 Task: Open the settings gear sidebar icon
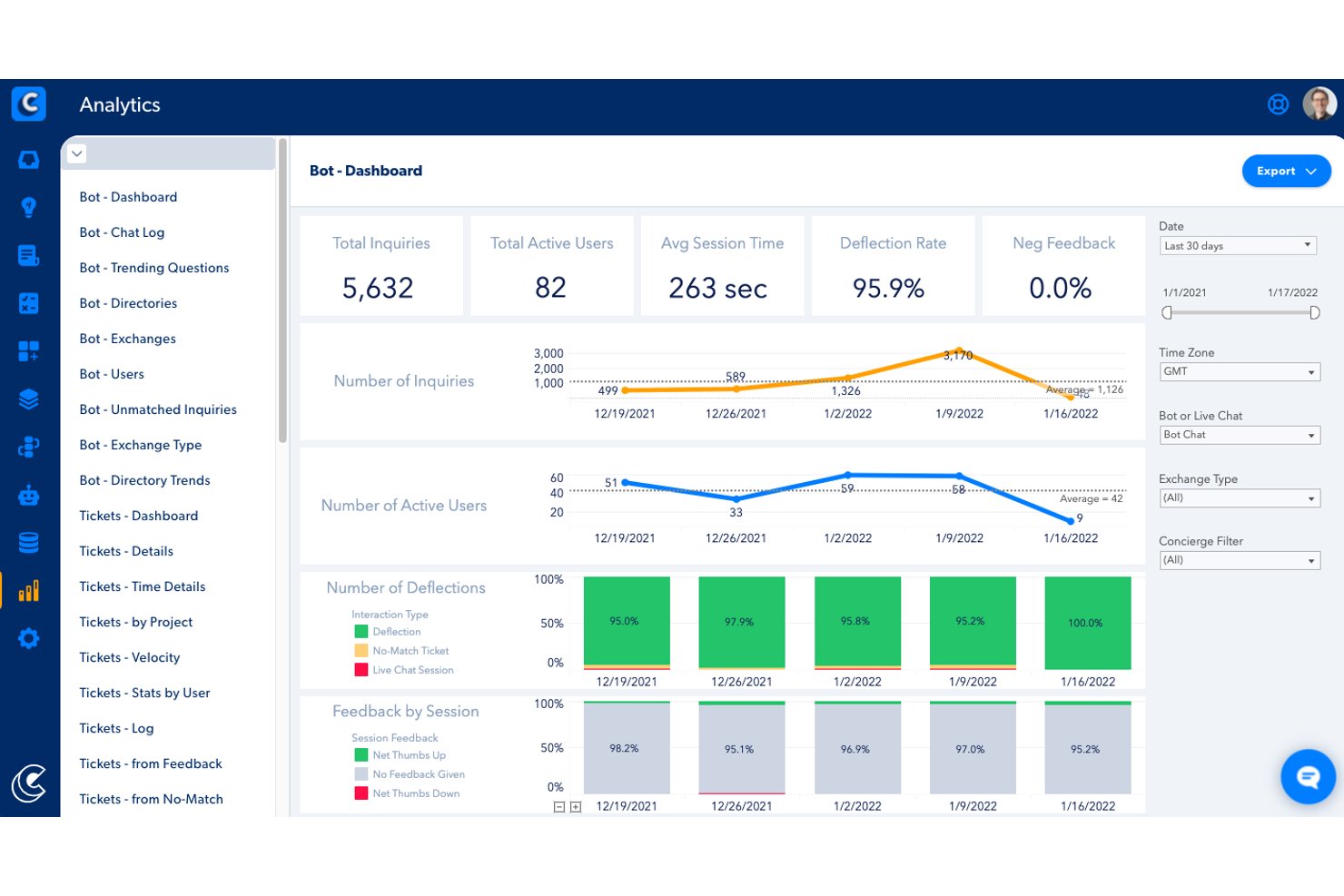[29, 638]
